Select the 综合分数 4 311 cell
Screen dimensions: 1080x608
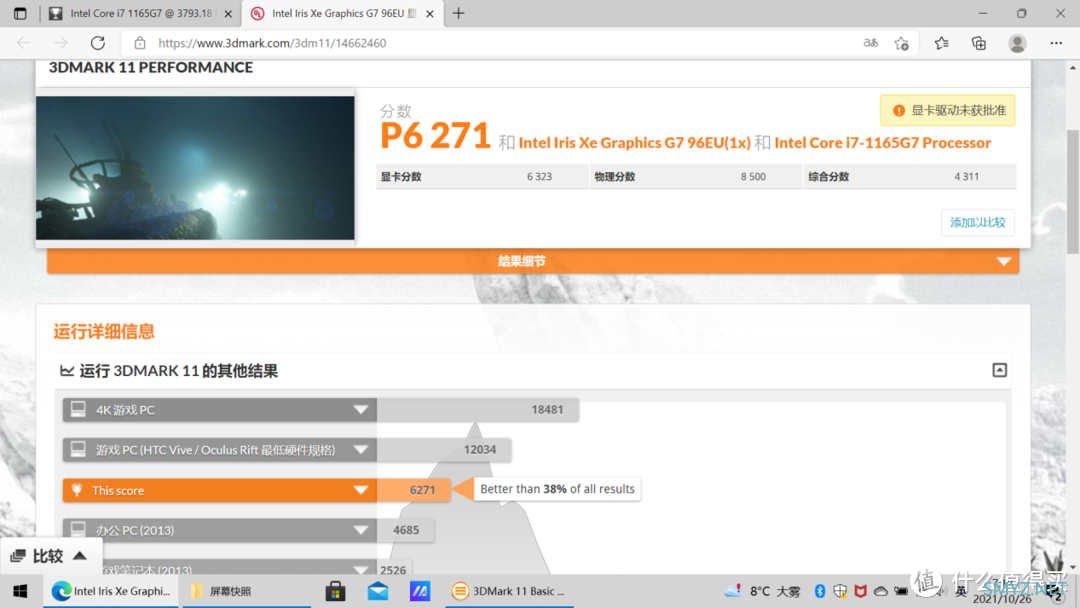point(910,176)
